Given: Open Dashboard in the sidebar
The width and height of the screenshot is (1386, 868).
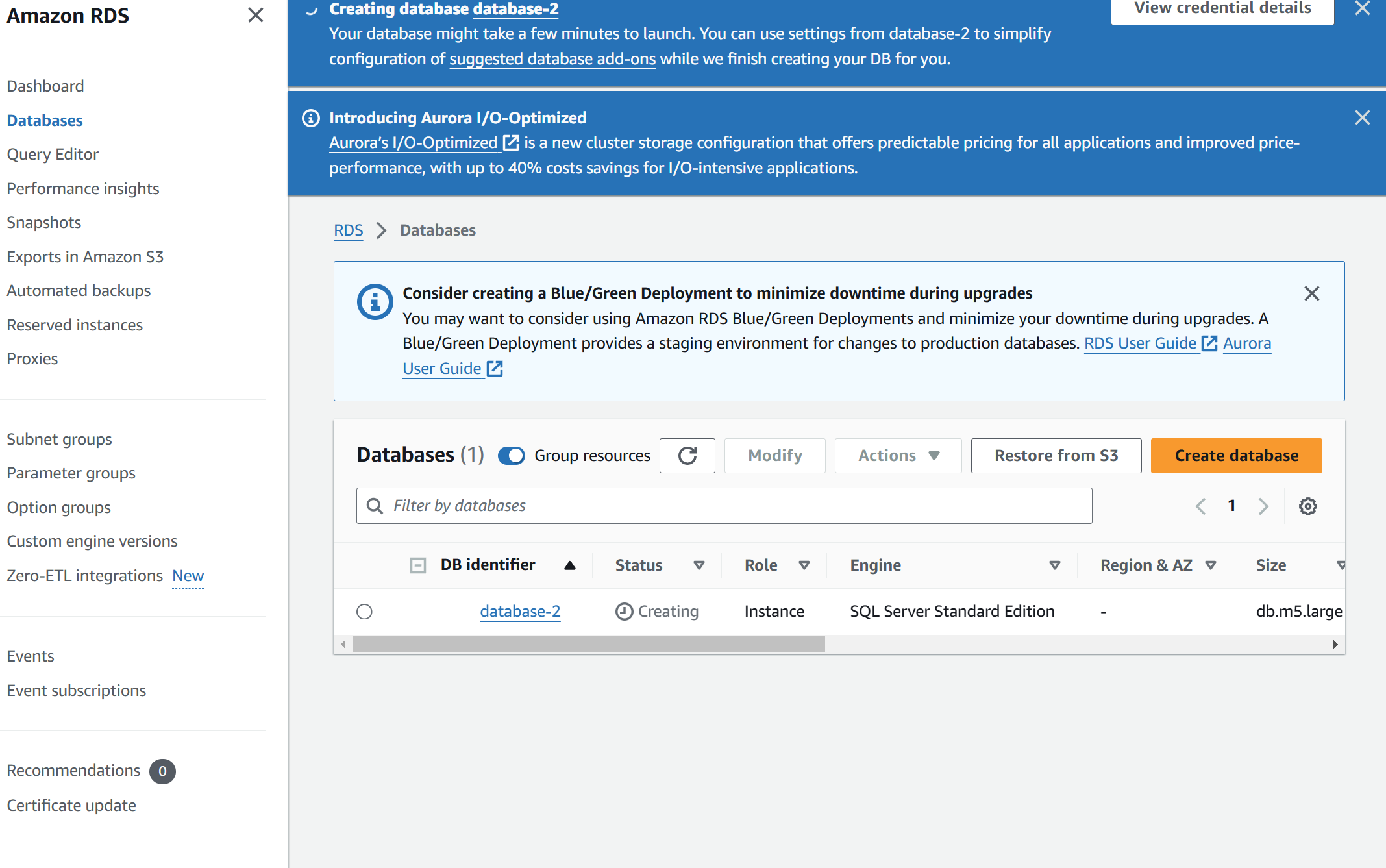Looking at the screenshot, I should (45, 86).
